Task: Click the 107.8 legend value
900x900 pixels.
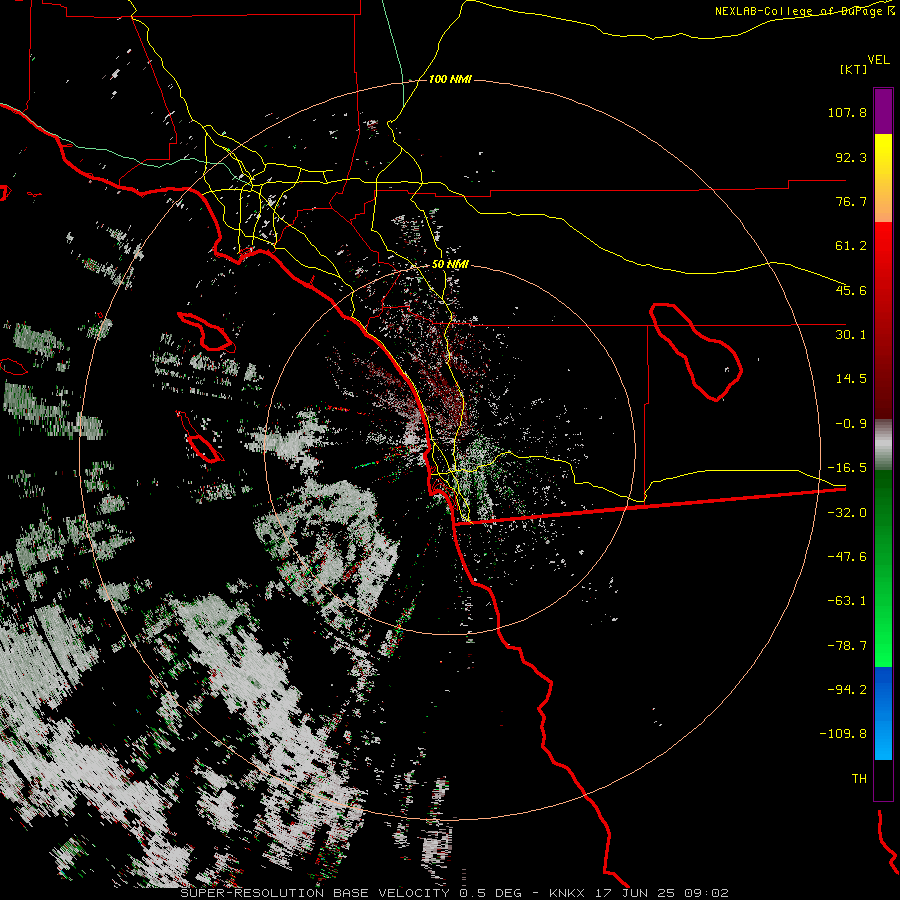Action: coord(847,112)
